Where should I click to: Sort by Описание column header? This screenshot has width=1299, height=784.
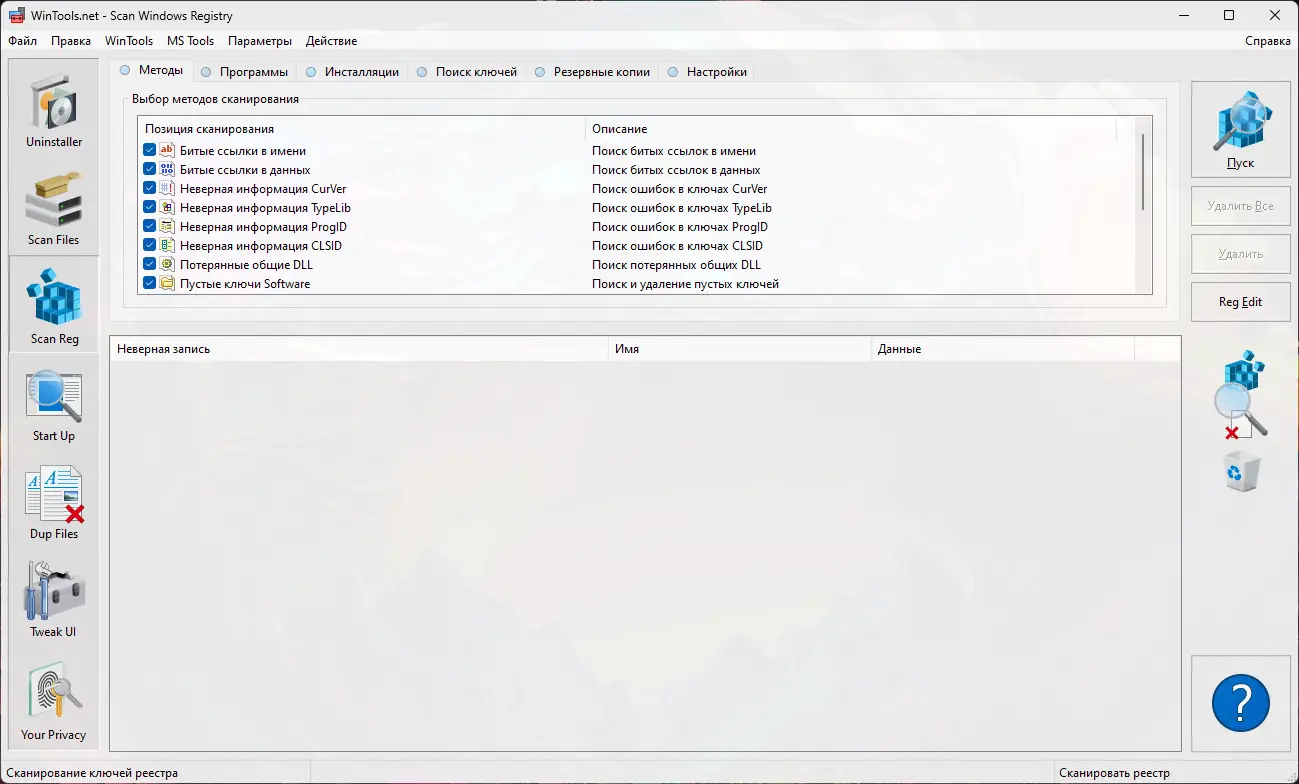pos(850,129)
